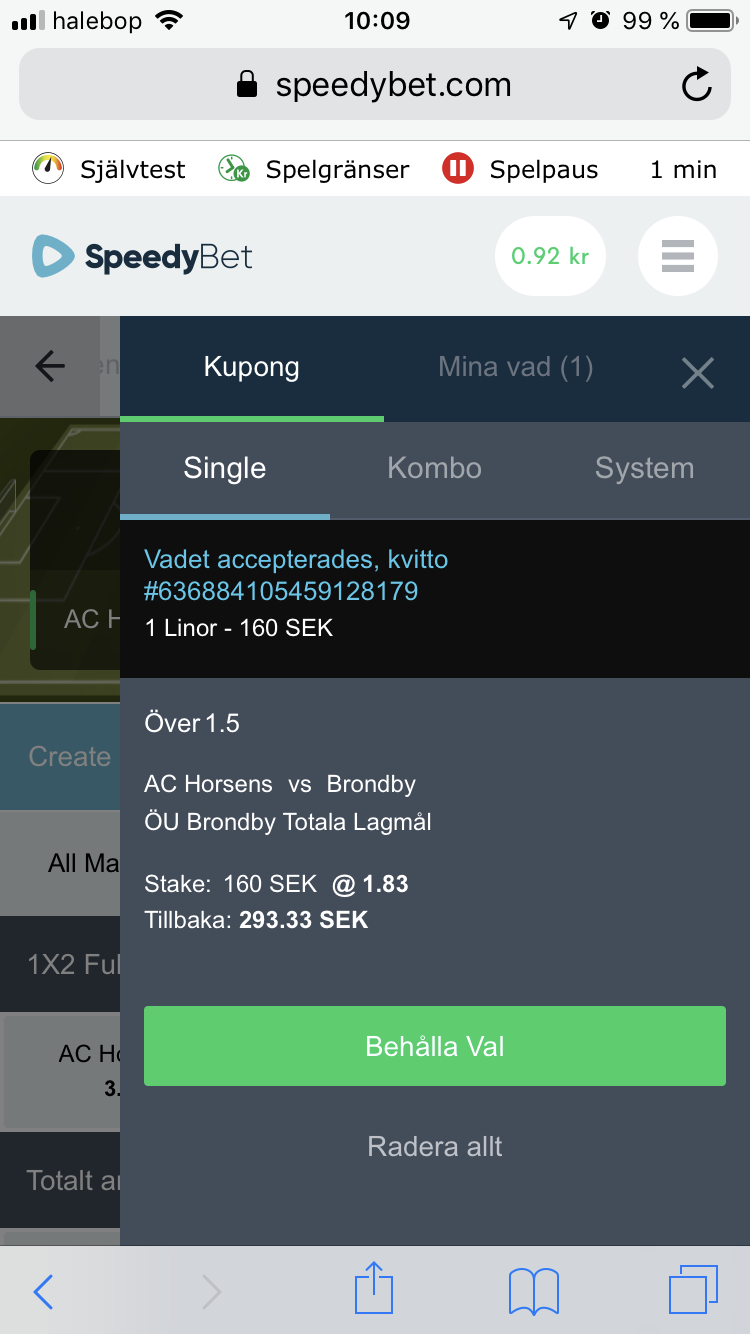Viewport: 750px width, 1334px height.
Task: Open Safari share sheet icon
Action: (375, 1288)
